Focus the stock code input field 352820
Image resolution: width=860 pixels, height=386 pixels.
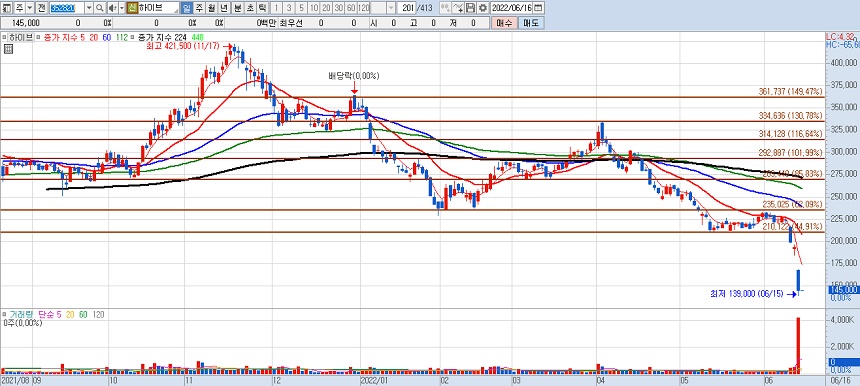coord(67,8)
